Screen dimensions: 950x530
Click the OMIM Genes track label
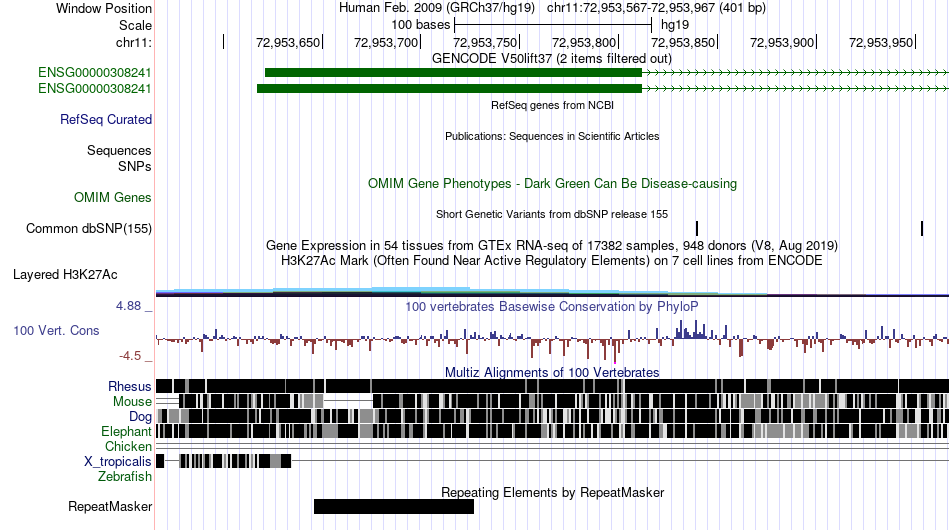113,197
